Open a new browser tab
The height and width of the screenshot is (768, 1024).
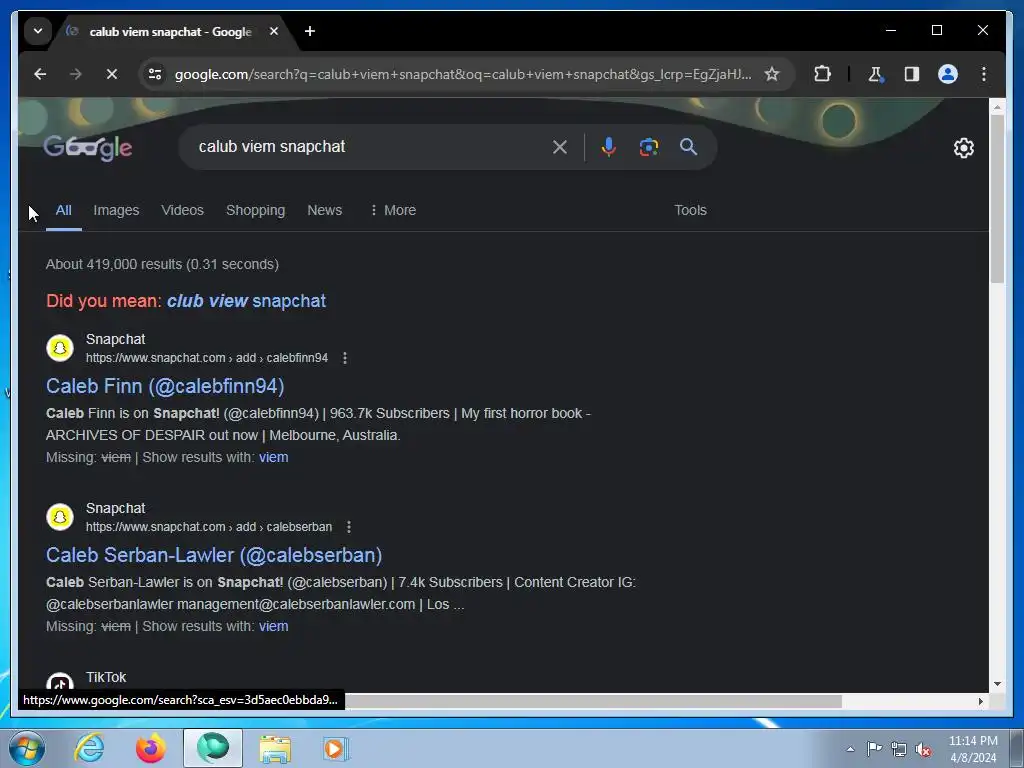tap(310, 31)
